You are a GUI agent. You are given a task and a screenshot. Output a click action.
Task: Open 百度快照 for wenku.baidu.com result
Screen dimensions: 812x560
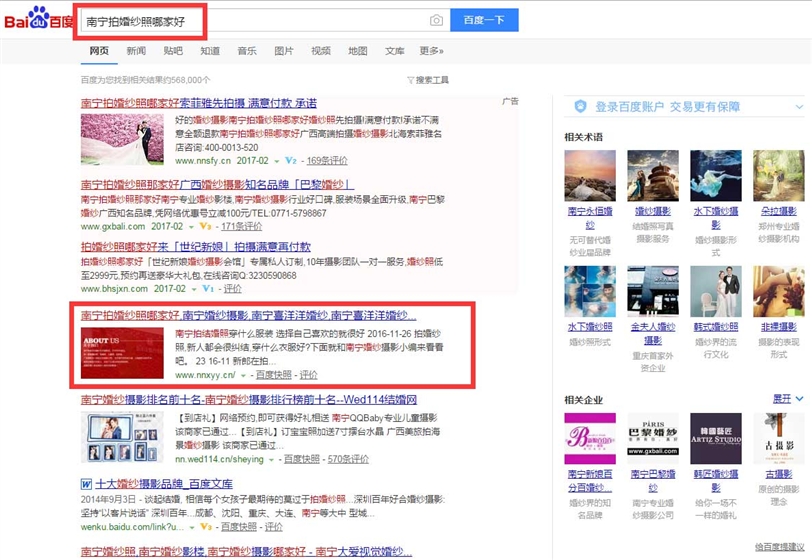click(239, 527)
